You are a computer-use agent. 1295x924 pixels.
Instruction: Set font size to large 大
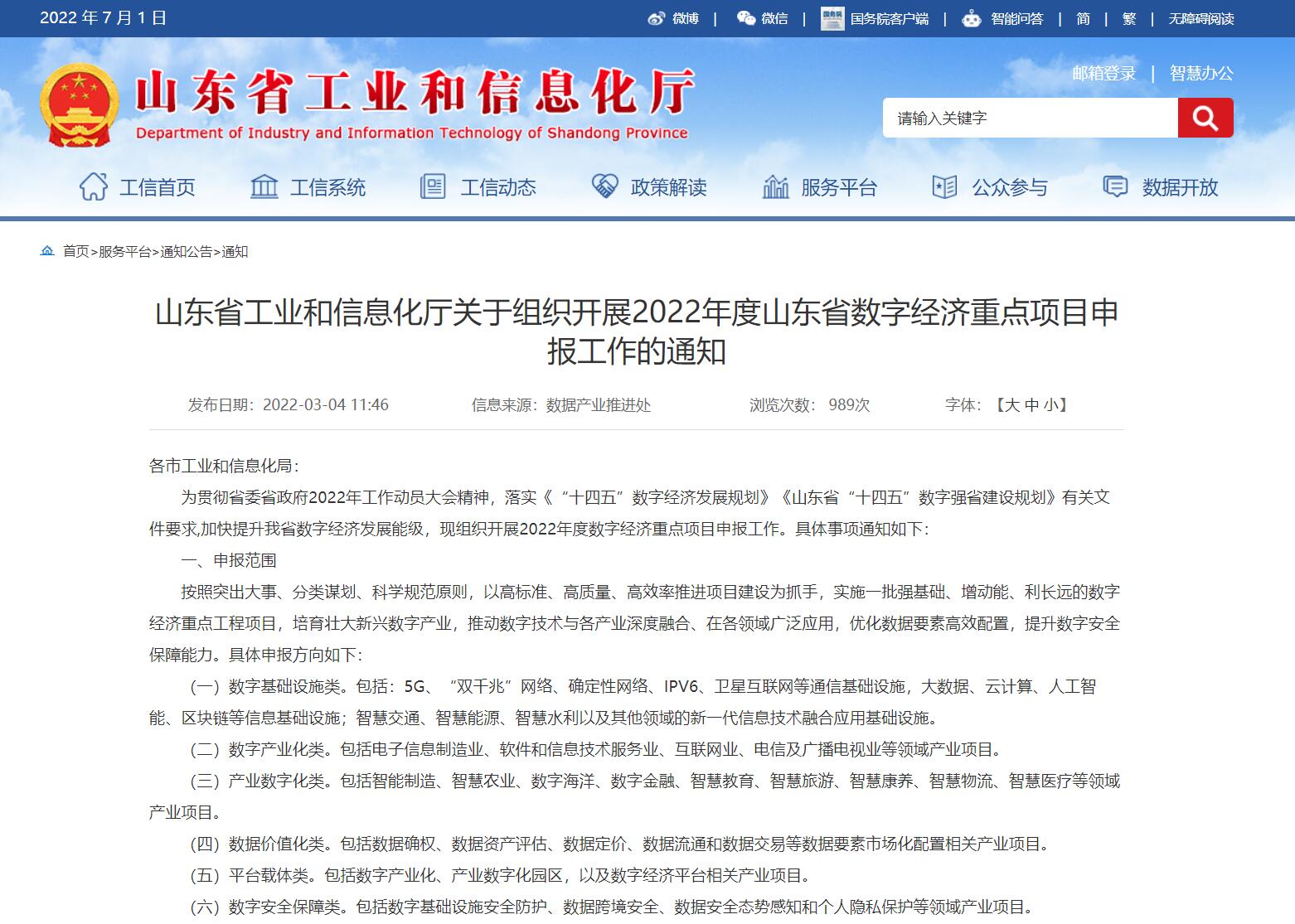1012,405
